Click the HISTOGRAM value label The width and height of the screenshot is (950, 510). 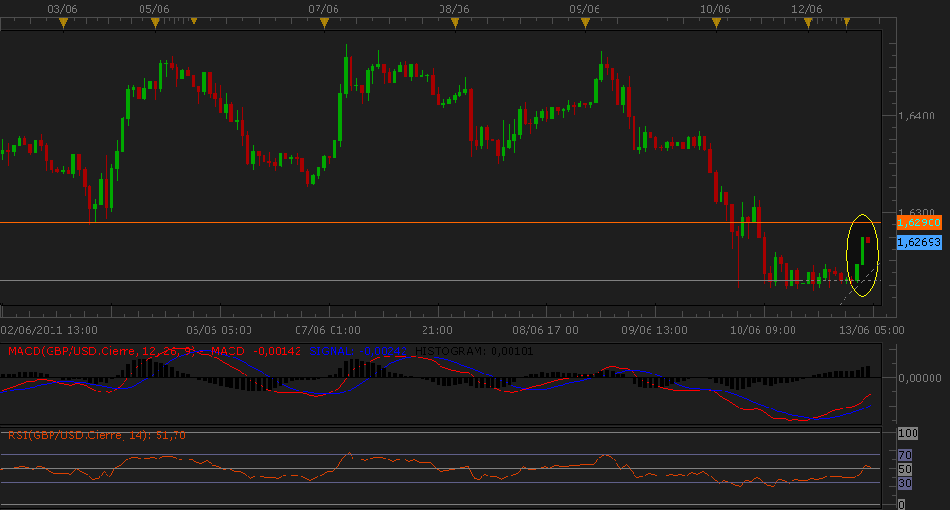pyautogui.click(x=462, y=350)
